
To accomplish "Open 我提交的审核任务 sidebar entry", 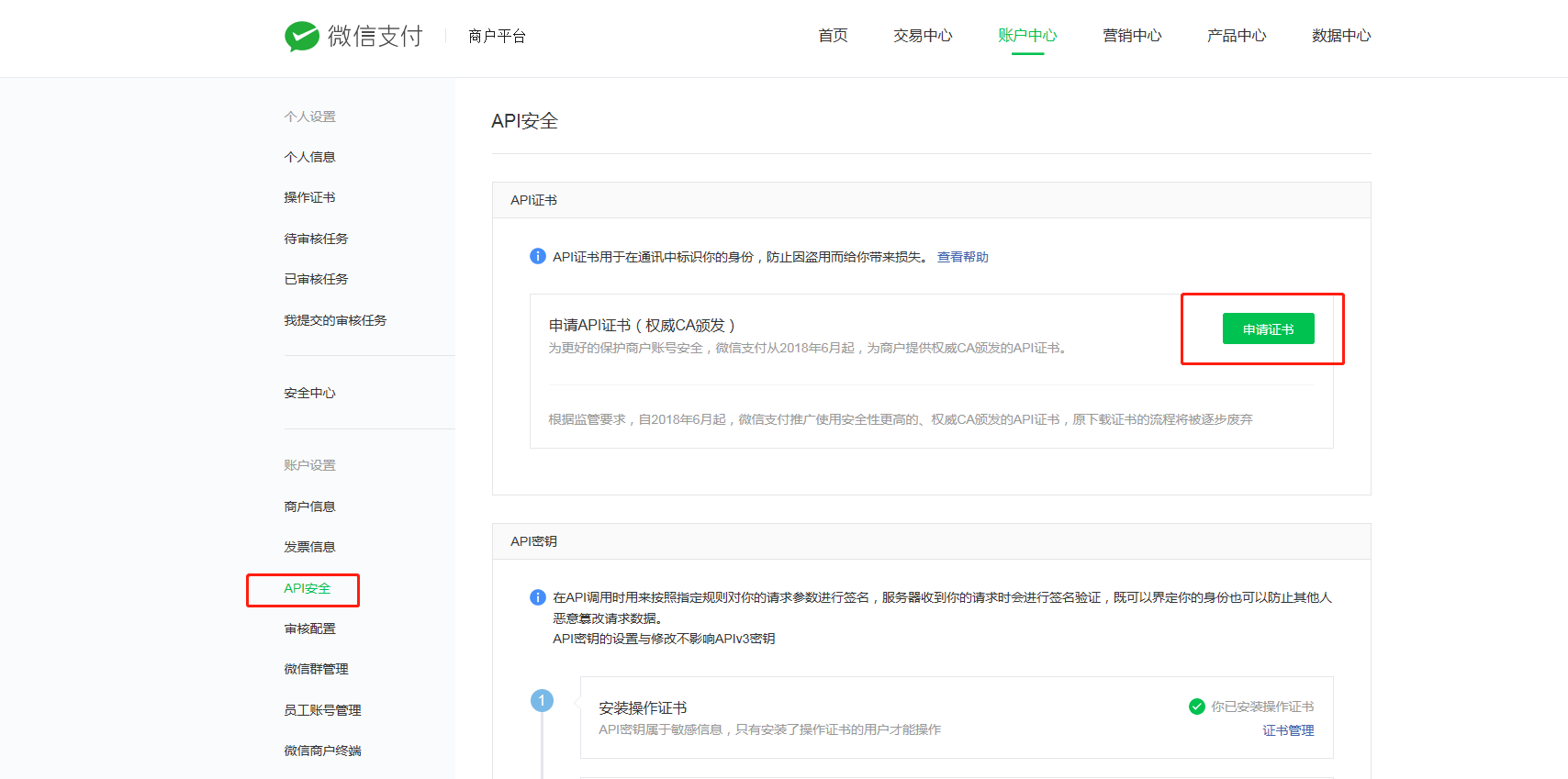I will [336, 320].
